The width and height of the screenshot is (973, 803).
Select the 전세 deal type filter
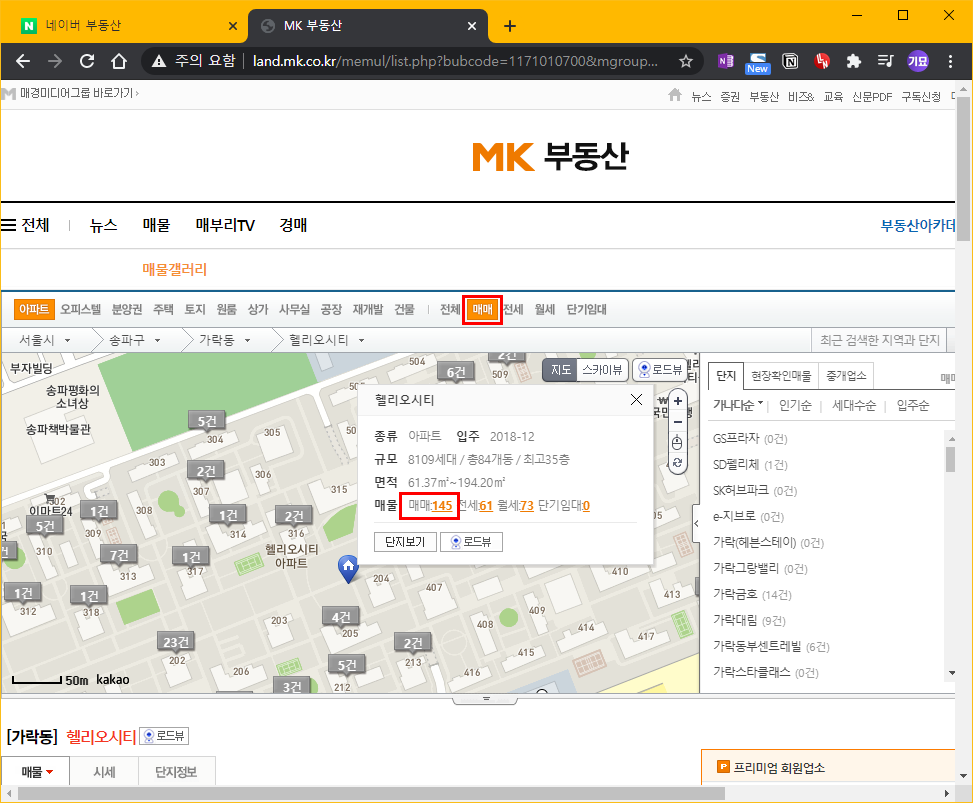click(x=513, y=309)
